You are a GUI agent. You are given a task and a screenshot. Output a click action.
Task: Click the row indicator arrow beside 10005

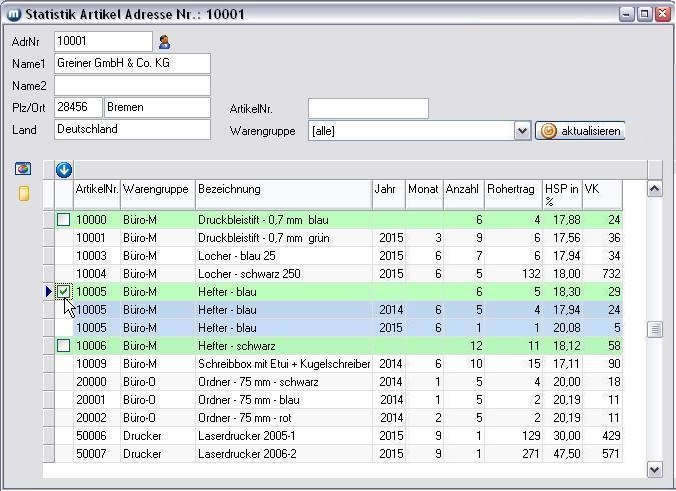click(48, 292)
